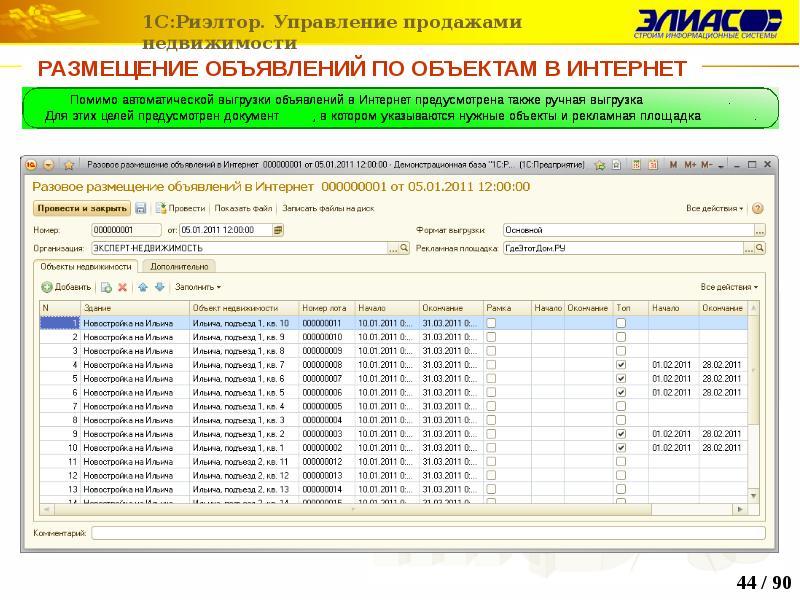Click into the date field 05.01.2011

226,230
